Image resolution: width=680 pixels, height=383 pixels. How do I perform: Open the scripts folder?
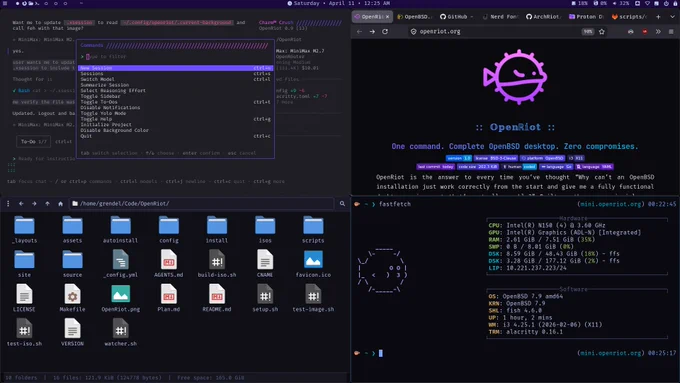pyautogui.click(x=313, y=230)
